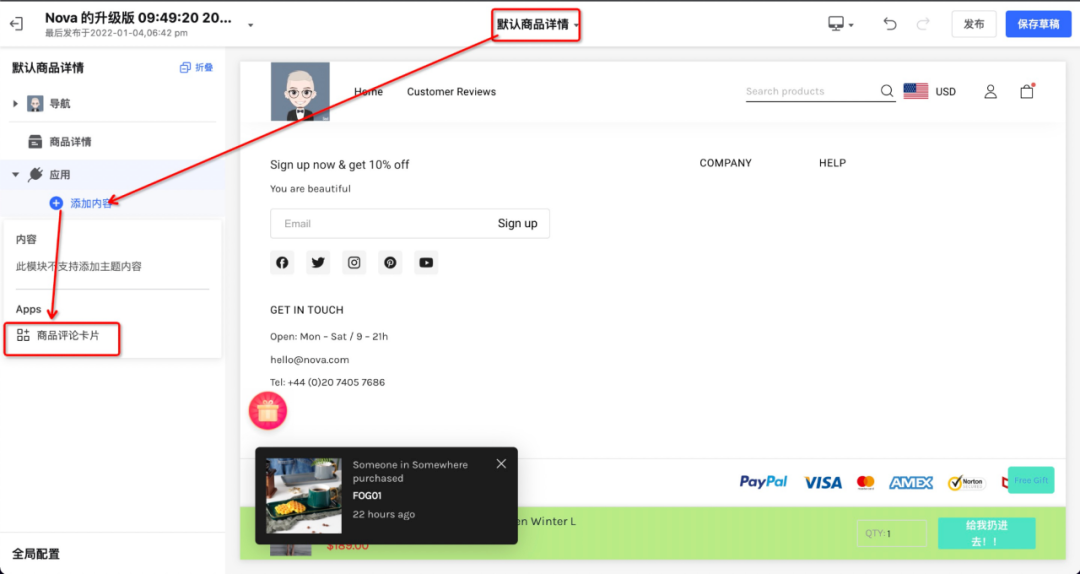The image size is (1080, 574).
Task: Click the undo arrow icon
Action: [889, 24]
